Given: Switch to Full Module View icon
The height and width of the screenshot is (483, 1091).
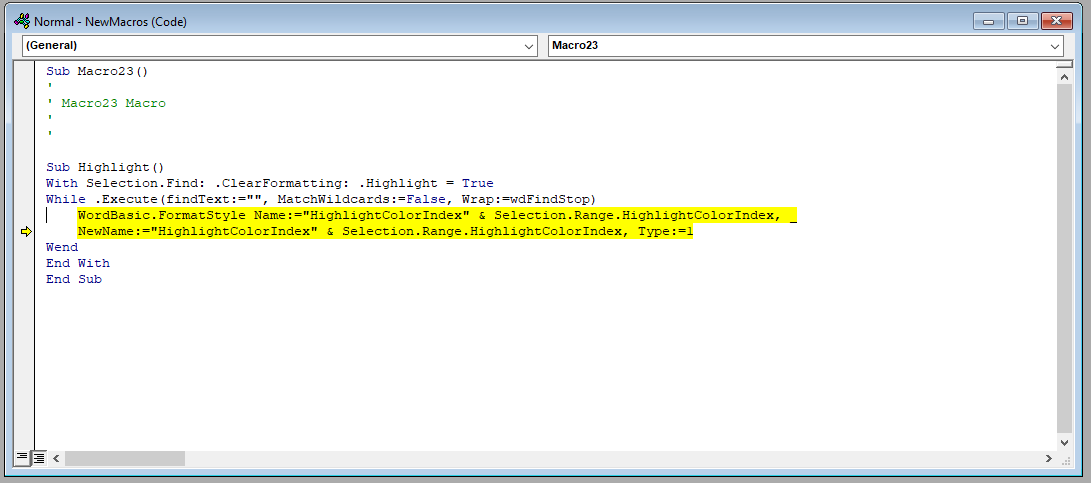Looking at the screenshot, I should [38, 457].
